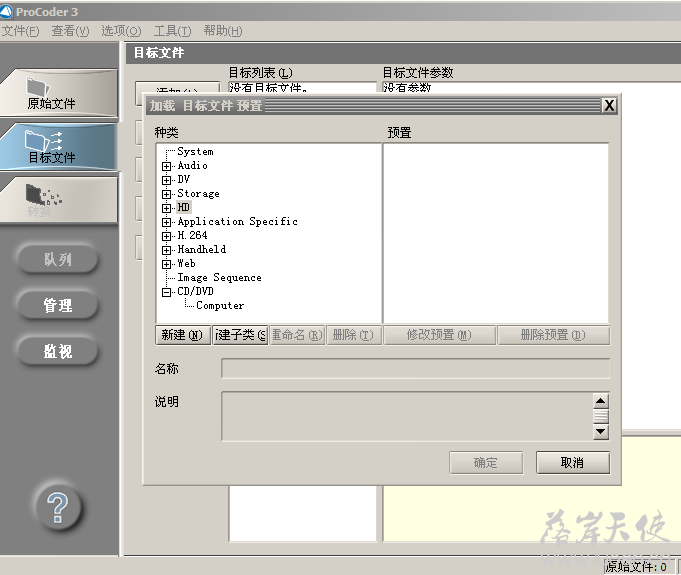Expand the DV category node
Viewport: 681px width, 575px height.
166,180
